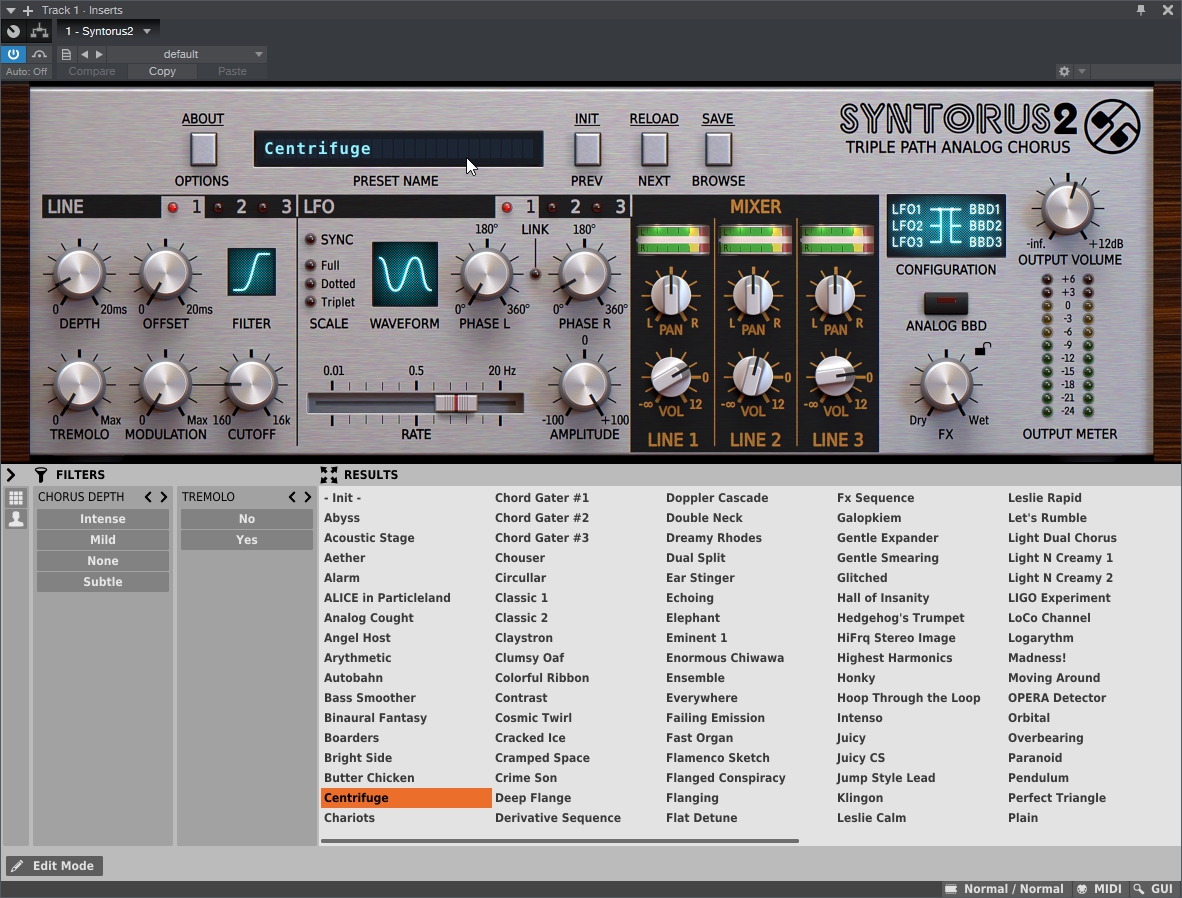Open the gear settings icon

click(x=1064, y=71)
